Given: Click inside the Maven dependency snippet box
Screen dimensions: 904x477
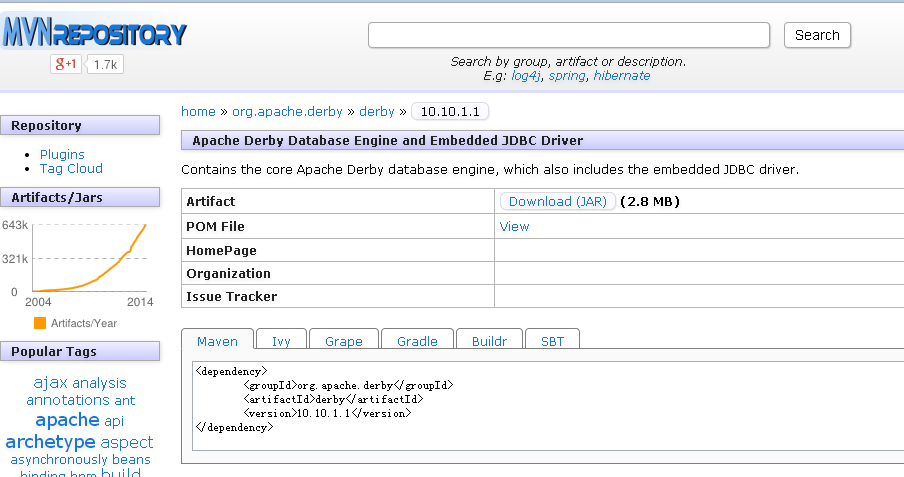Looking at the screenshot, I should (548, 406).
